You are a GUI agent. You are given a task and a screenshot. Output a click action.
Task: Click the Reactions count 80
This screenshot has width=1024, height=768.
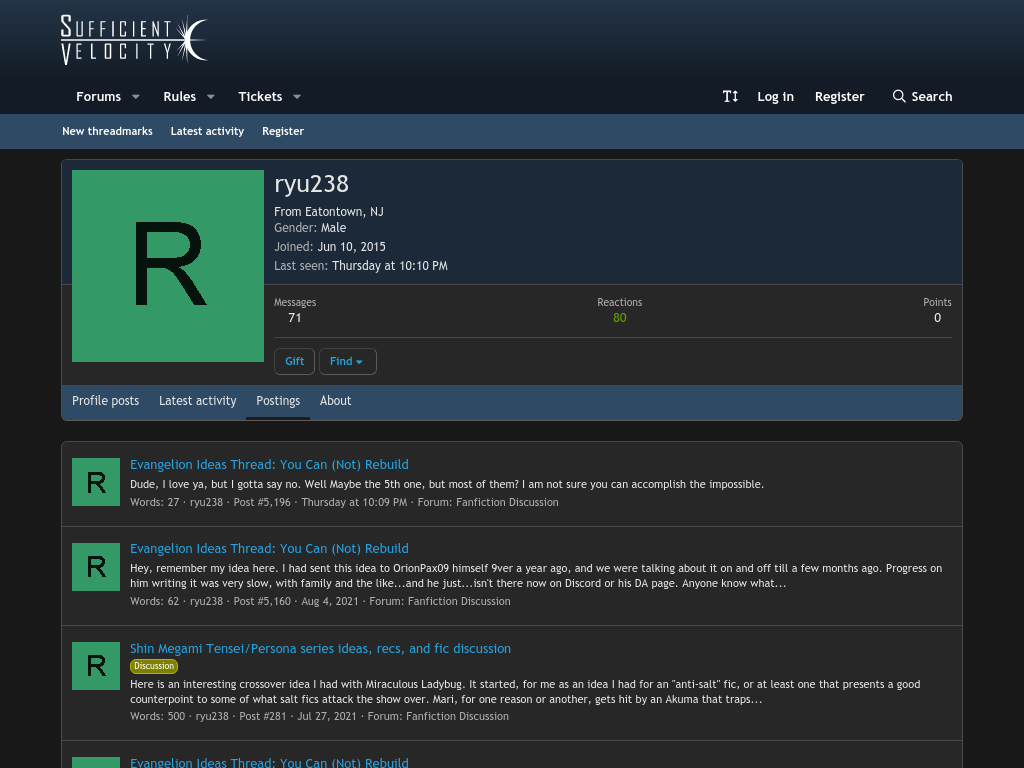[x=620, y=318]
